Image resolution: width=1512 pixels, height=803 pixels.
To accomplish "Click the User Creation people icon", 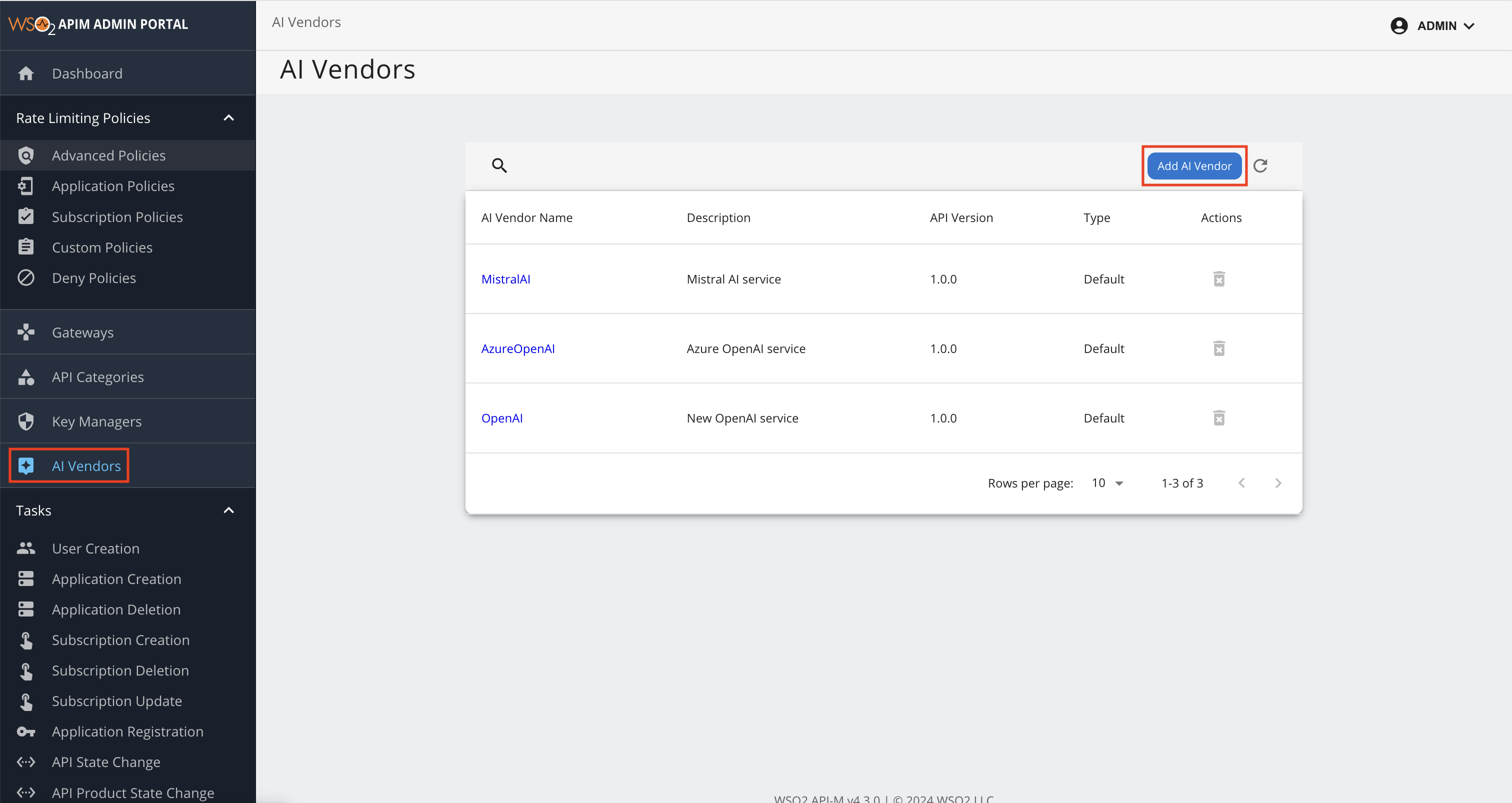I will (x=26, y=548).
